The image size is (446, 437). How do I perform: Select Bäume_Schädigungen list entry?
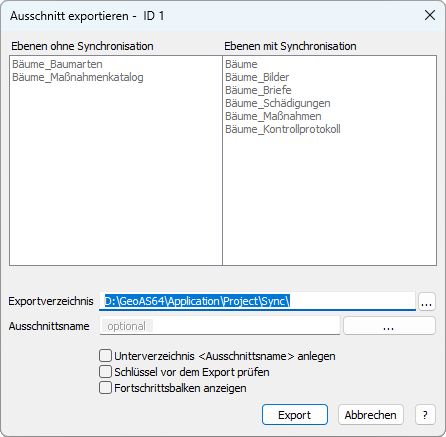tap(278, 103)
